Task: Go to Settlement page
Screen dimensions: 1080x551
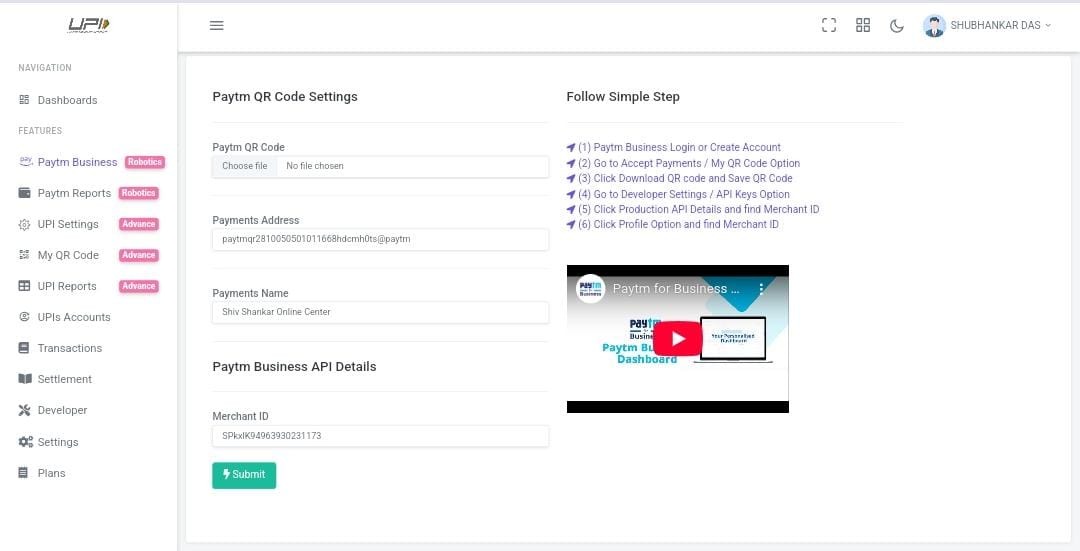Action: [65, 379]
